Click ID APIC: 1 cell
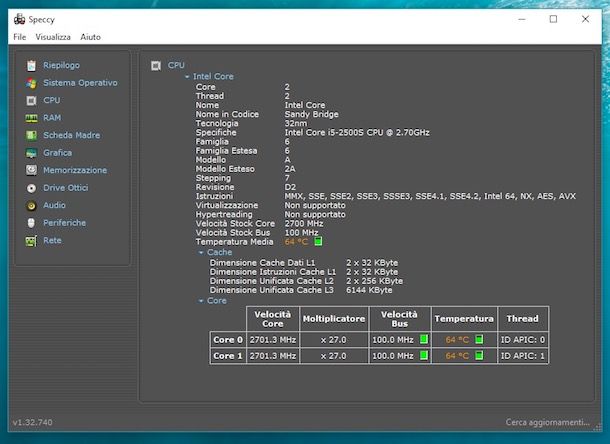Image resolution: width=610 pixels, height=444 pixels. coord(523,356)
